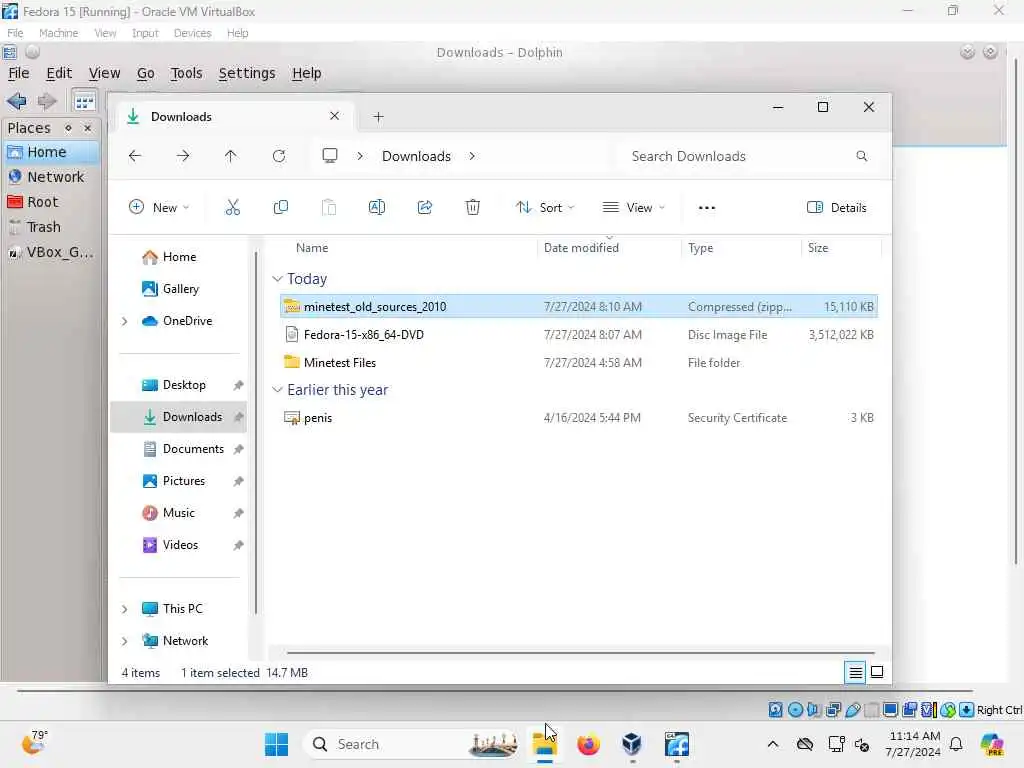The image size is (1024, 768).
Task: Click the Copy icon in Explorer toolbar
Action: 281,208
